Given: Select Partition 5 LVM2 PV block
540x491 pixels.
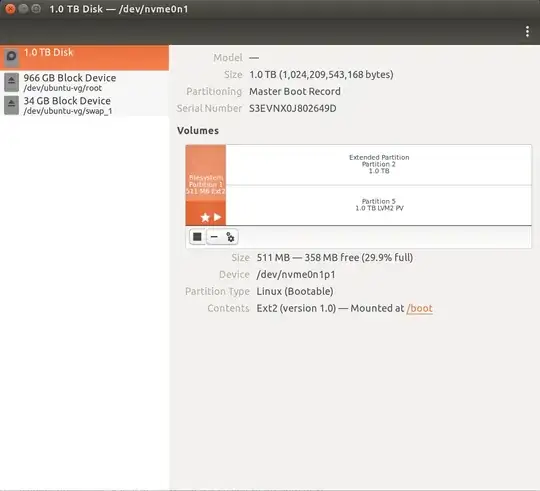Looking at the screenshot, I should coord(379,205).
